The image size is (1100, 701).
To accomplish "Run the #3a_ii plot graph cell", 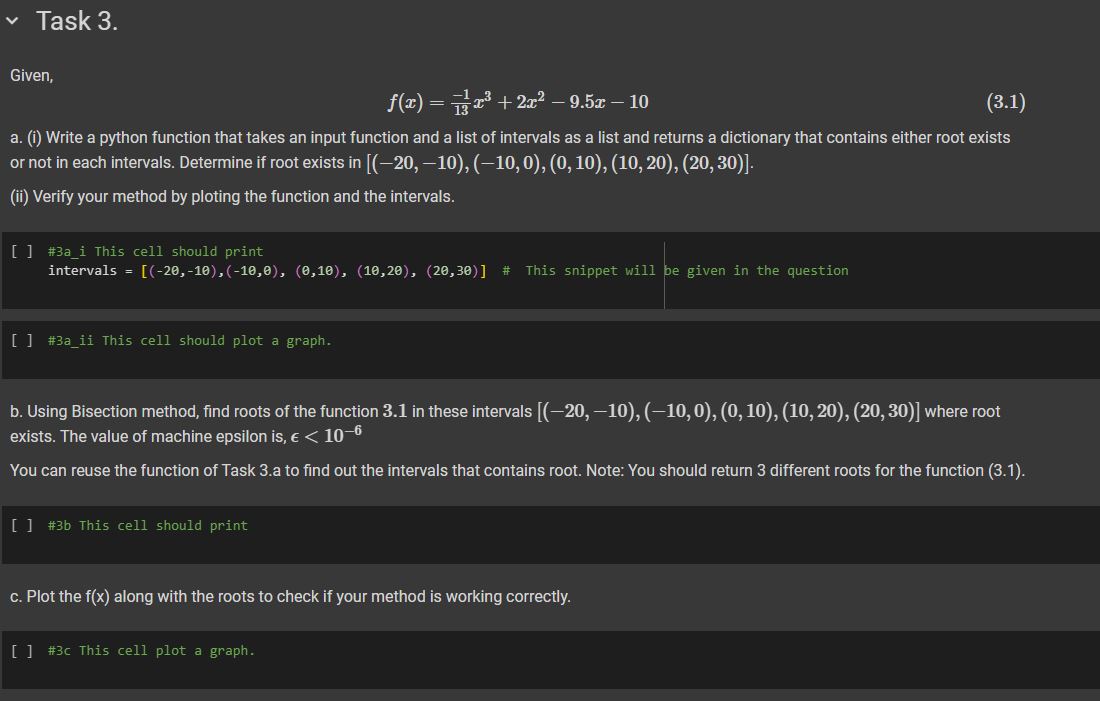I will click(x=22, y=340).
